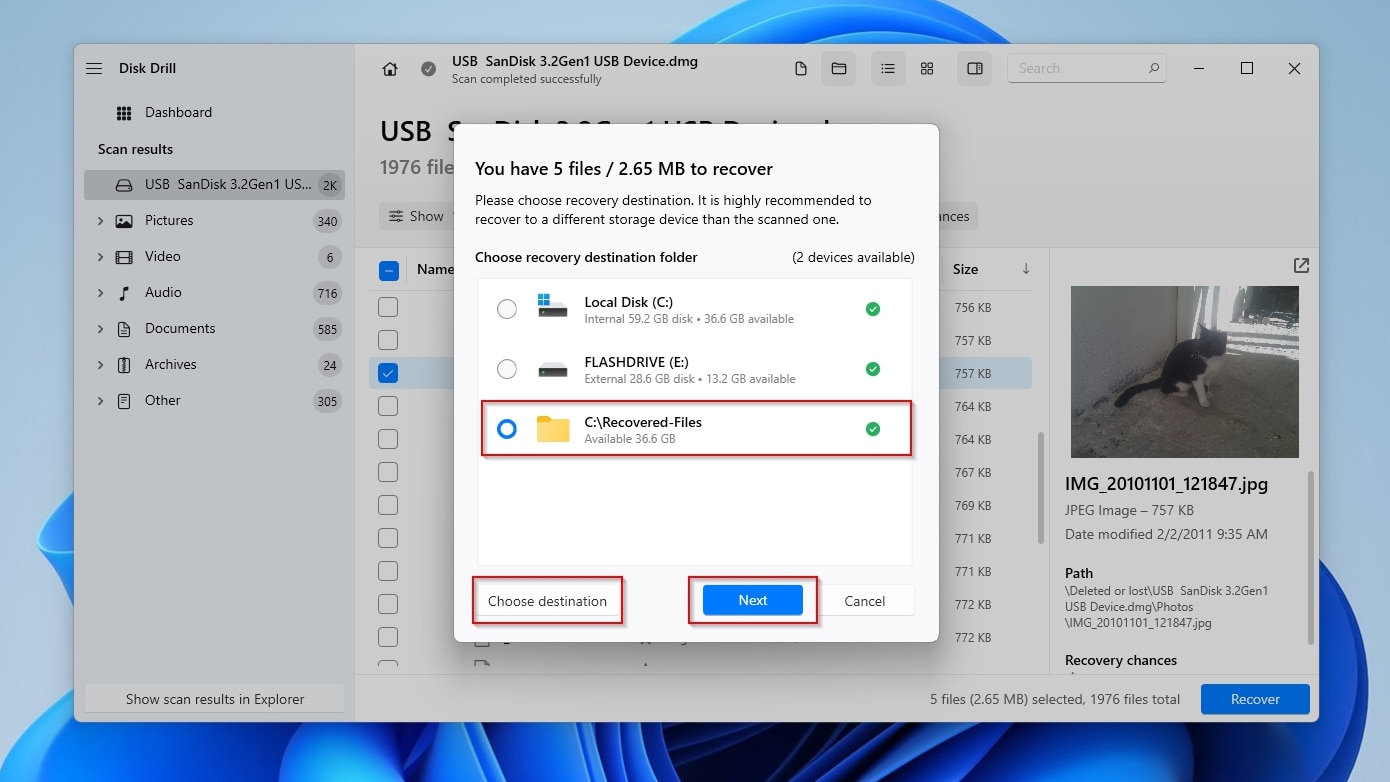This screenshot has height=782, width=1390.
Task: Click the blue Recover button
Action: [1255, 699]
